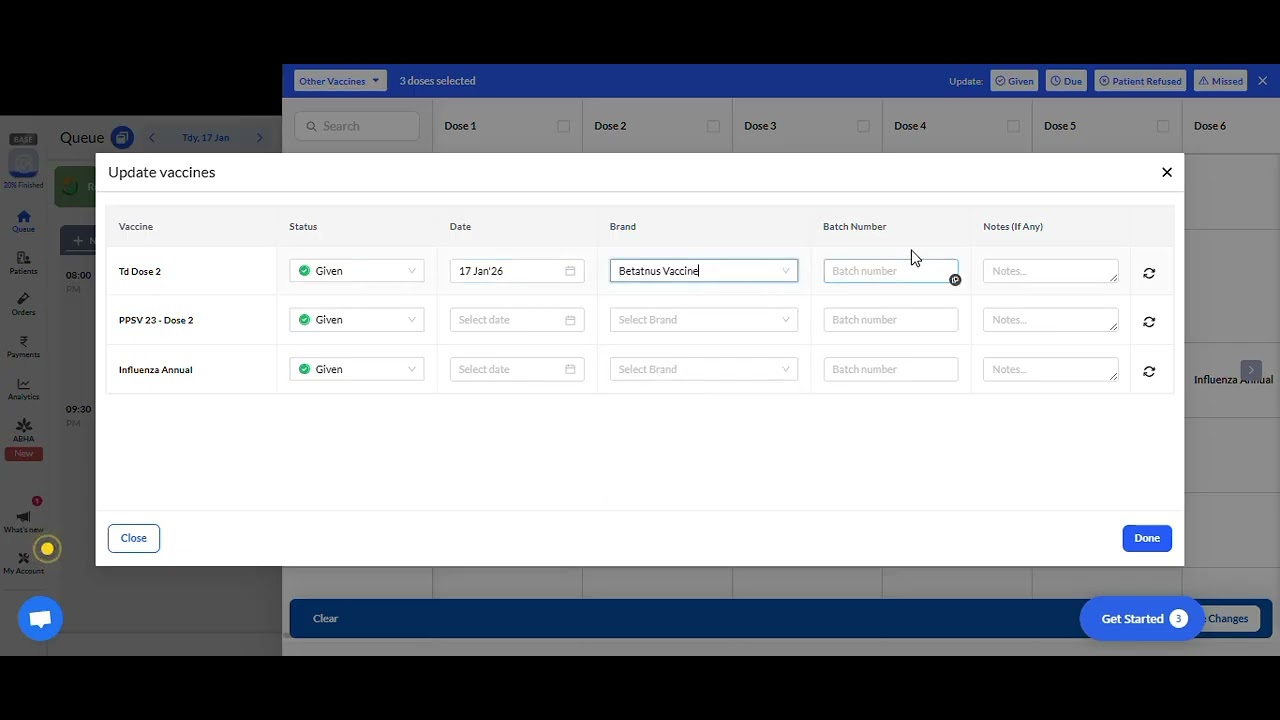This screenshot has height=720, width=1280.
Task: Tick the Dose 2 column checkbox
Action: (713, 126)
